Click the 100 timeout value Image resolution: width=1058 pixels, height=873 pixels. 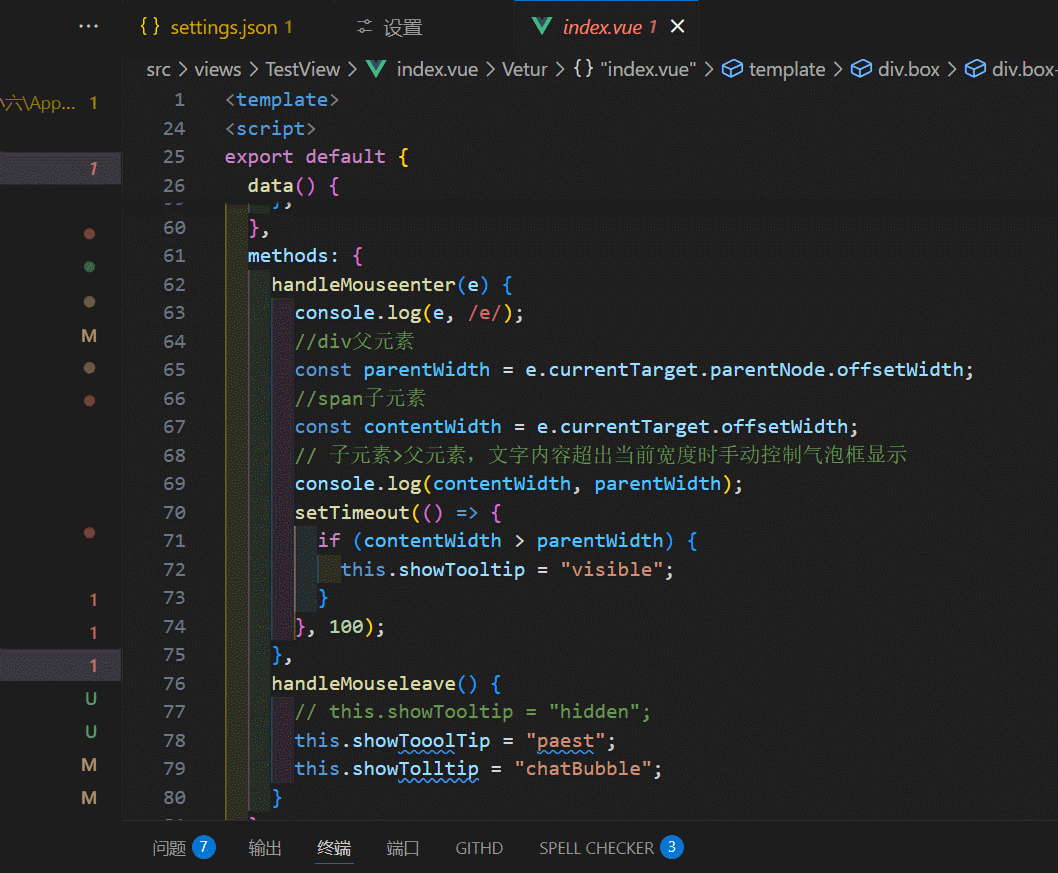(346, 627)
